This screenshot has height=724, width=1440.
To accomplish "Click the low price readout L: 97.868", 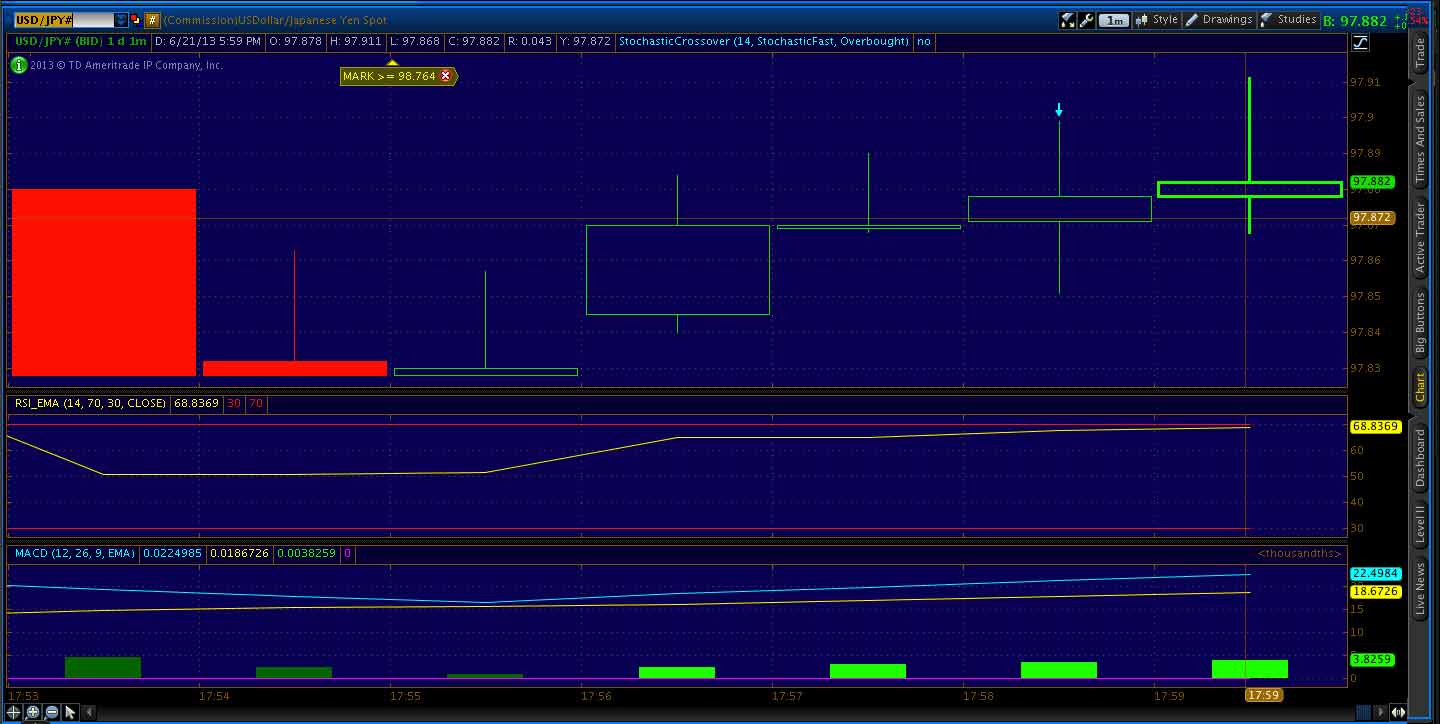I will tap(416, 42).
